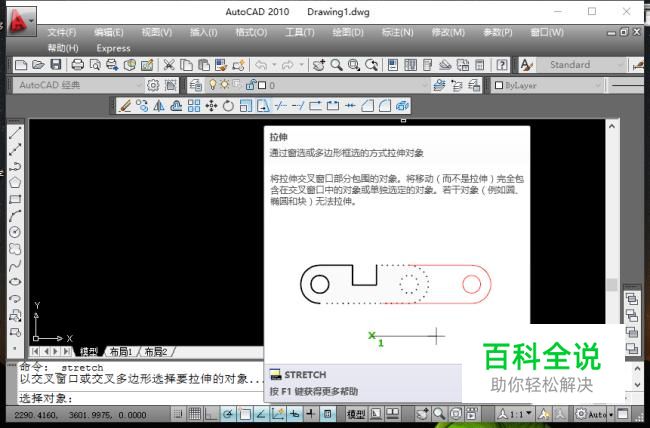Select the Chamfer tool
This screenshot has height=428, width=650.
(x=367, y=106)
